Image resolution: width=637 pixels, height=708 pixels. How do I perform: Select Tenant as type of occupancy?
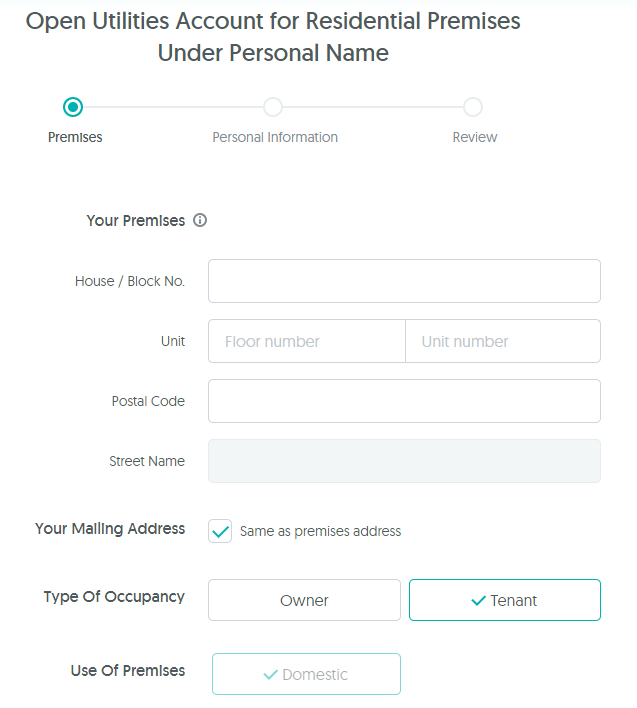tap(505, 600)
